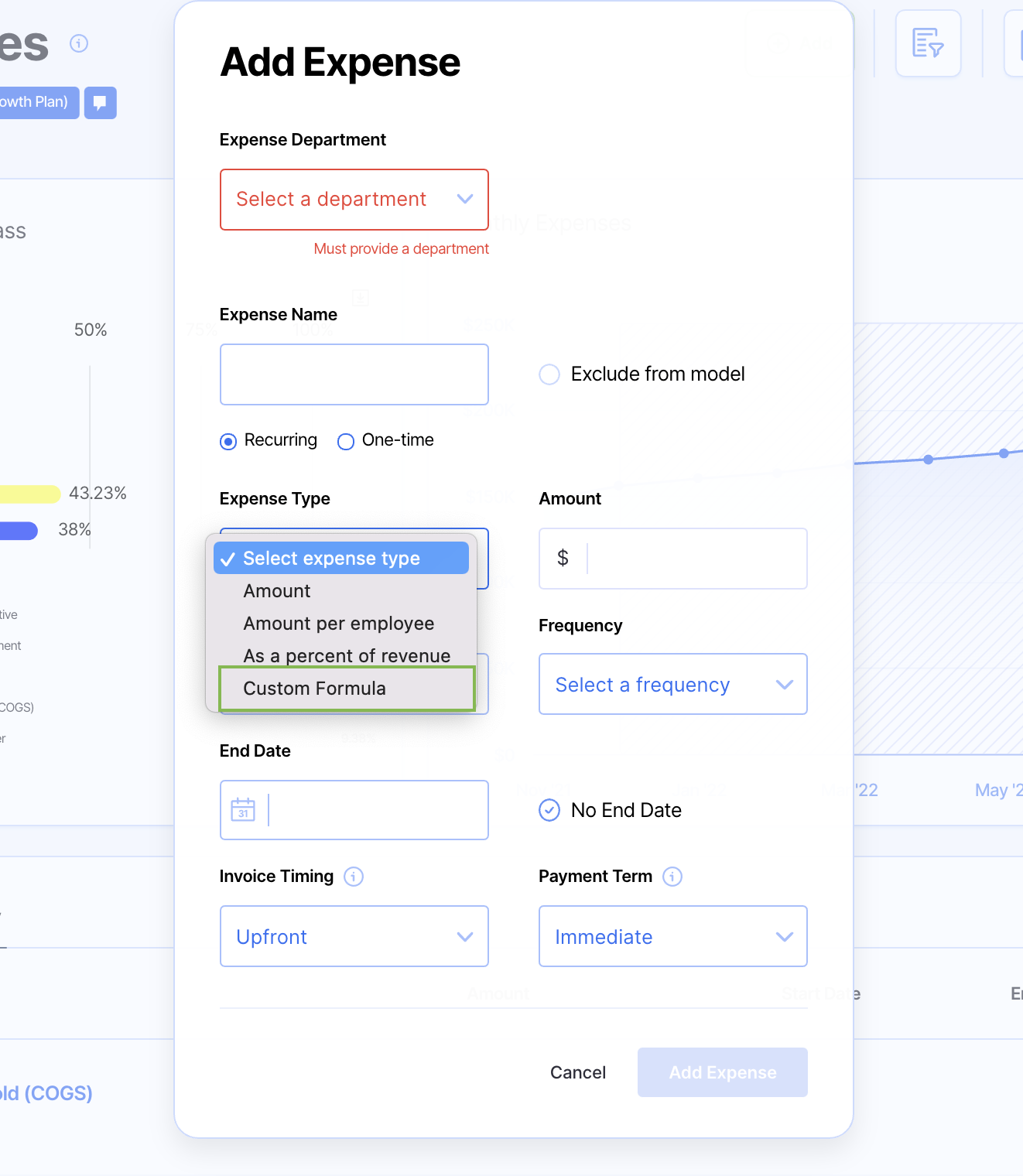Click the calendar icon in End Date field

243,810
